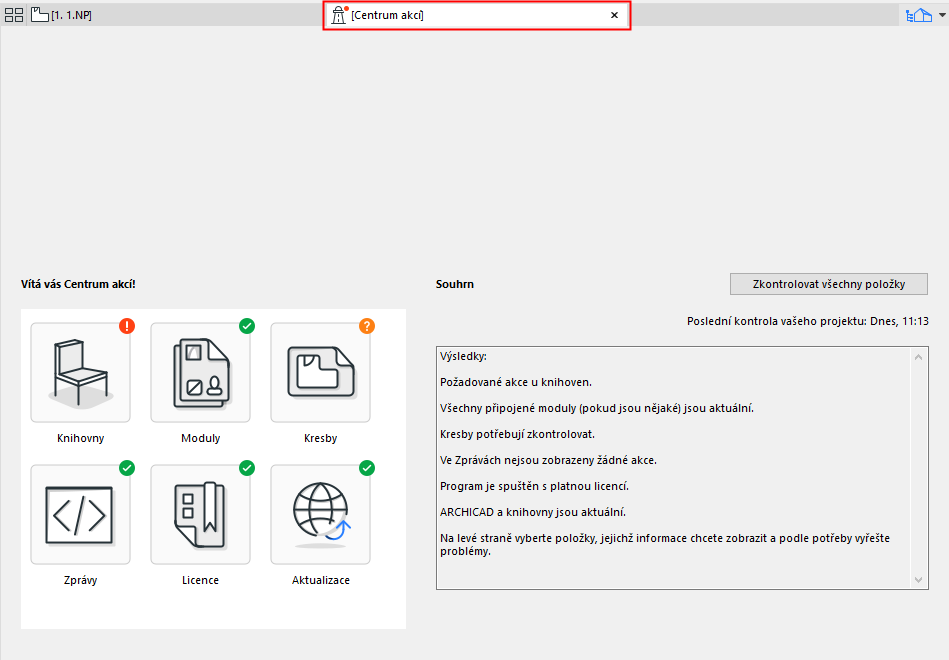This screenshot has width=949, height=660.
Task: Open the Kresby drawing icon tile
Action: pyautogui.click(x=320, y=372)
